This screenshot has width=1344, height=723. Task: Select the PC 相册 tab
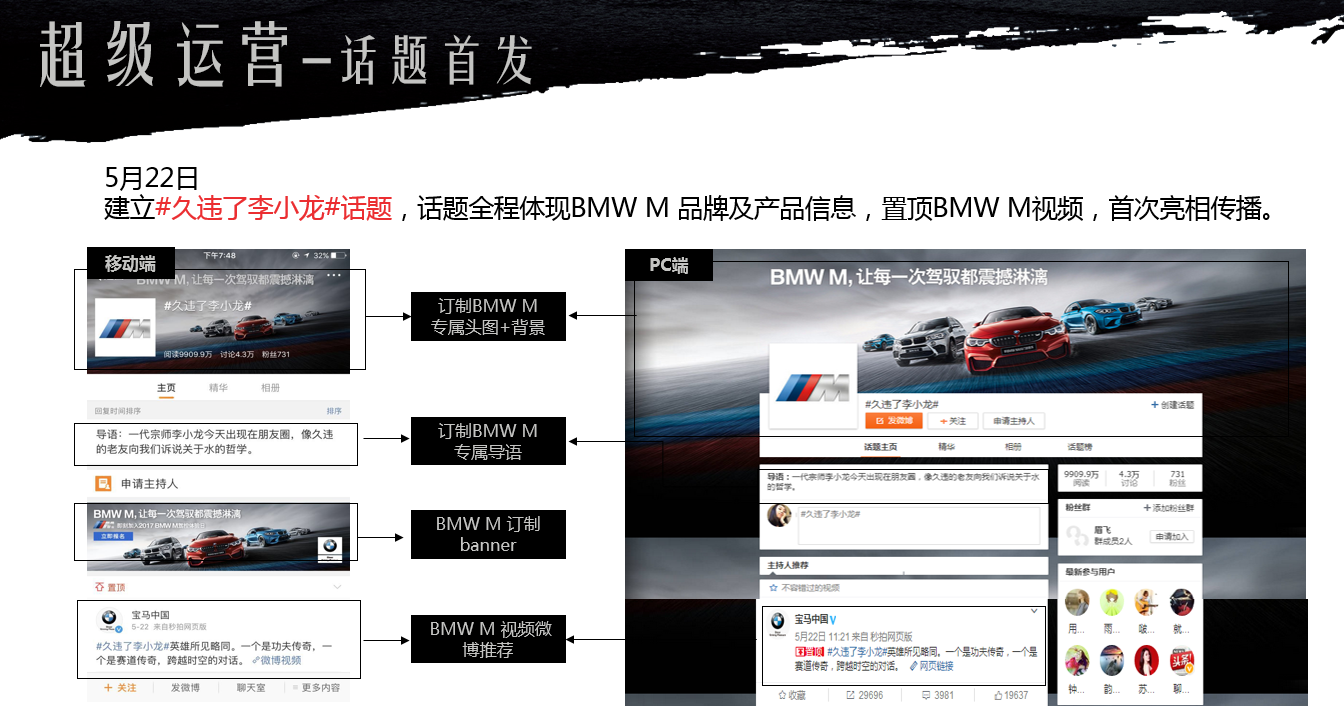pyautogui.click(x=1014, y=447)
